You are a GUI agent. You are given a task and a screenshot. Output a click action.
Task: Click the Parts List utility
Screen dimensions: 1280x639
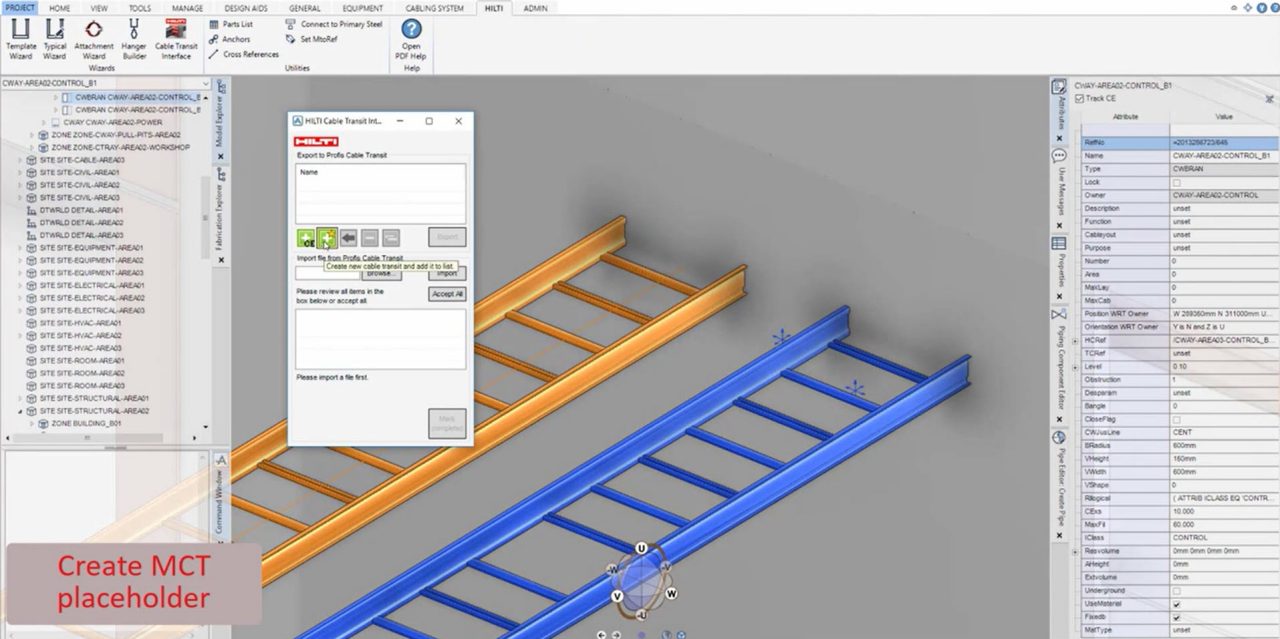click(x=237, y=23)
